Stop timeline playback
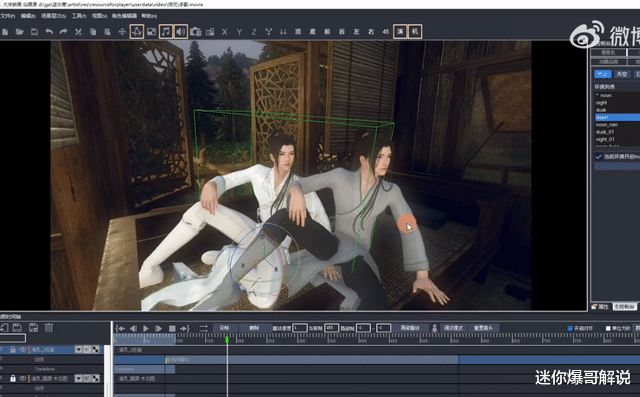 (x=172, y=328)
